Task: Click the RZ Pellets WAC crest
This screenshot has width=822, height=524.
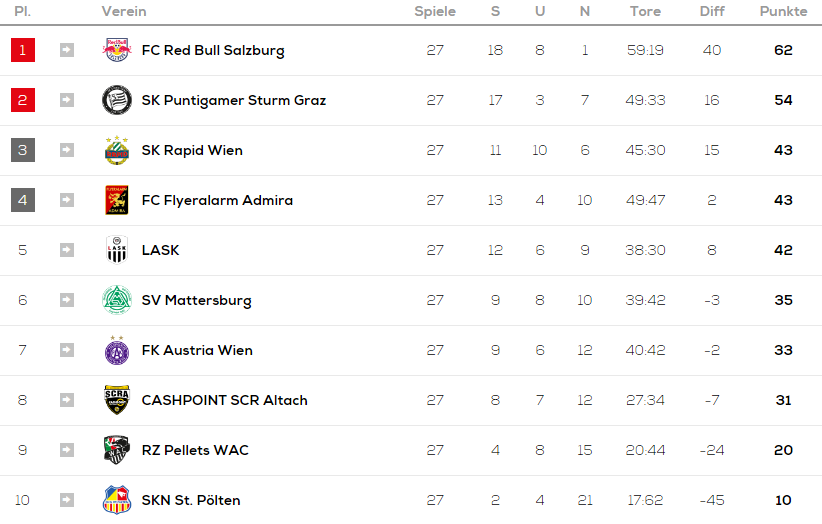Action: point(116,450)
